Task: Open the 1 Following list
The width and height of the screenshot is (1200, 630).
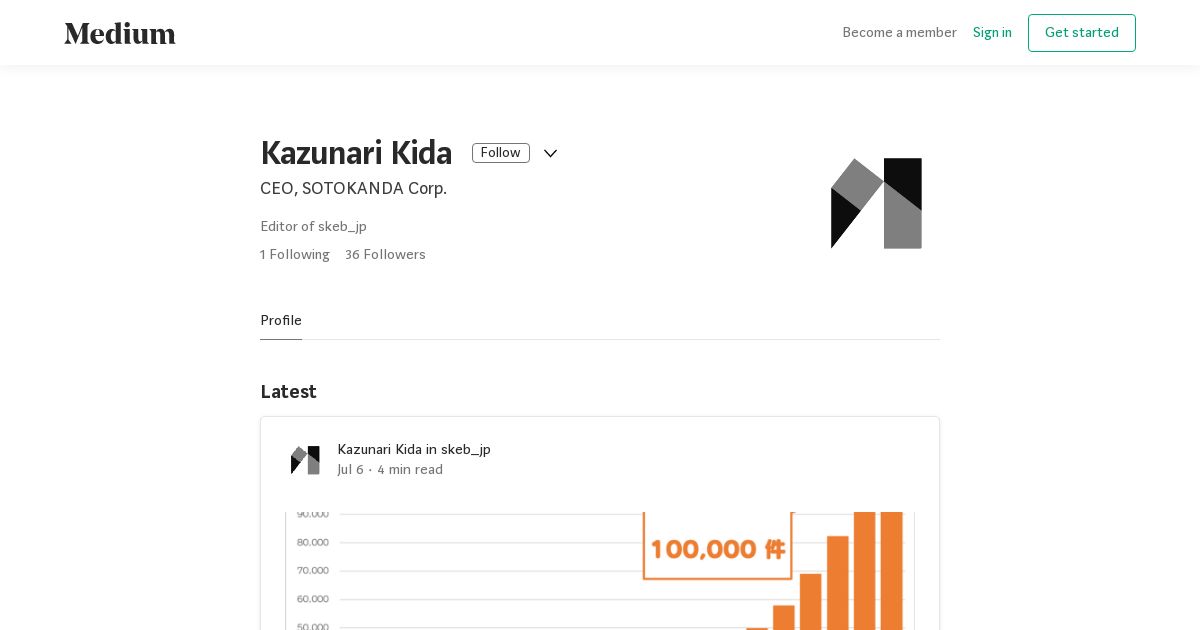Action: click(x=295, y=255)
